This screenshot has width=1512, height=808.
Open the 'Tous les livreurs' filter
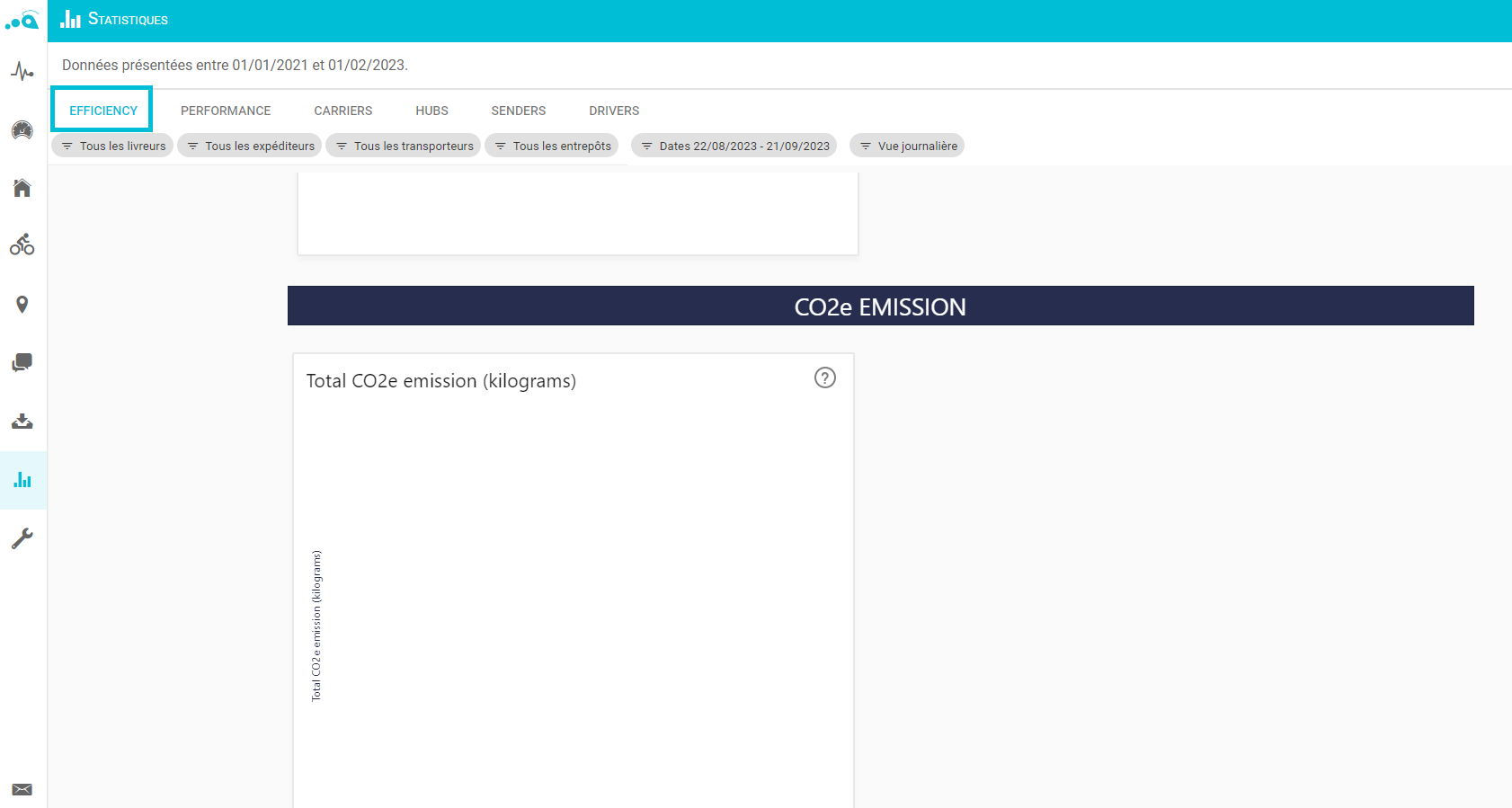coord(112,146)
